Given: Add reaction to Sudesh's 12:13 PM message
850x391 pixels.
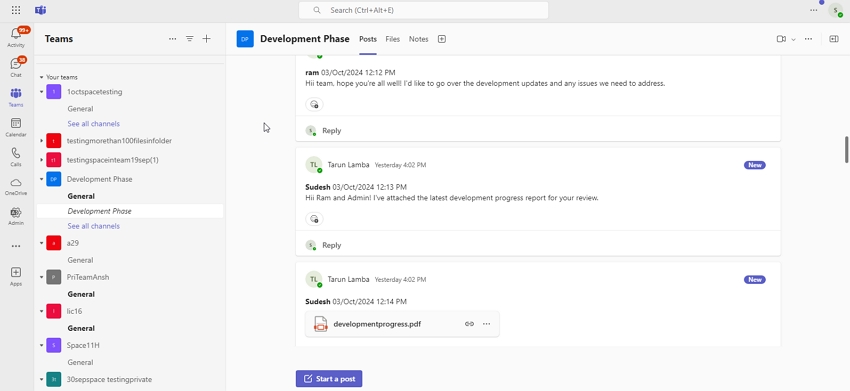Looking at the screenshot, I should pos(314,219).
